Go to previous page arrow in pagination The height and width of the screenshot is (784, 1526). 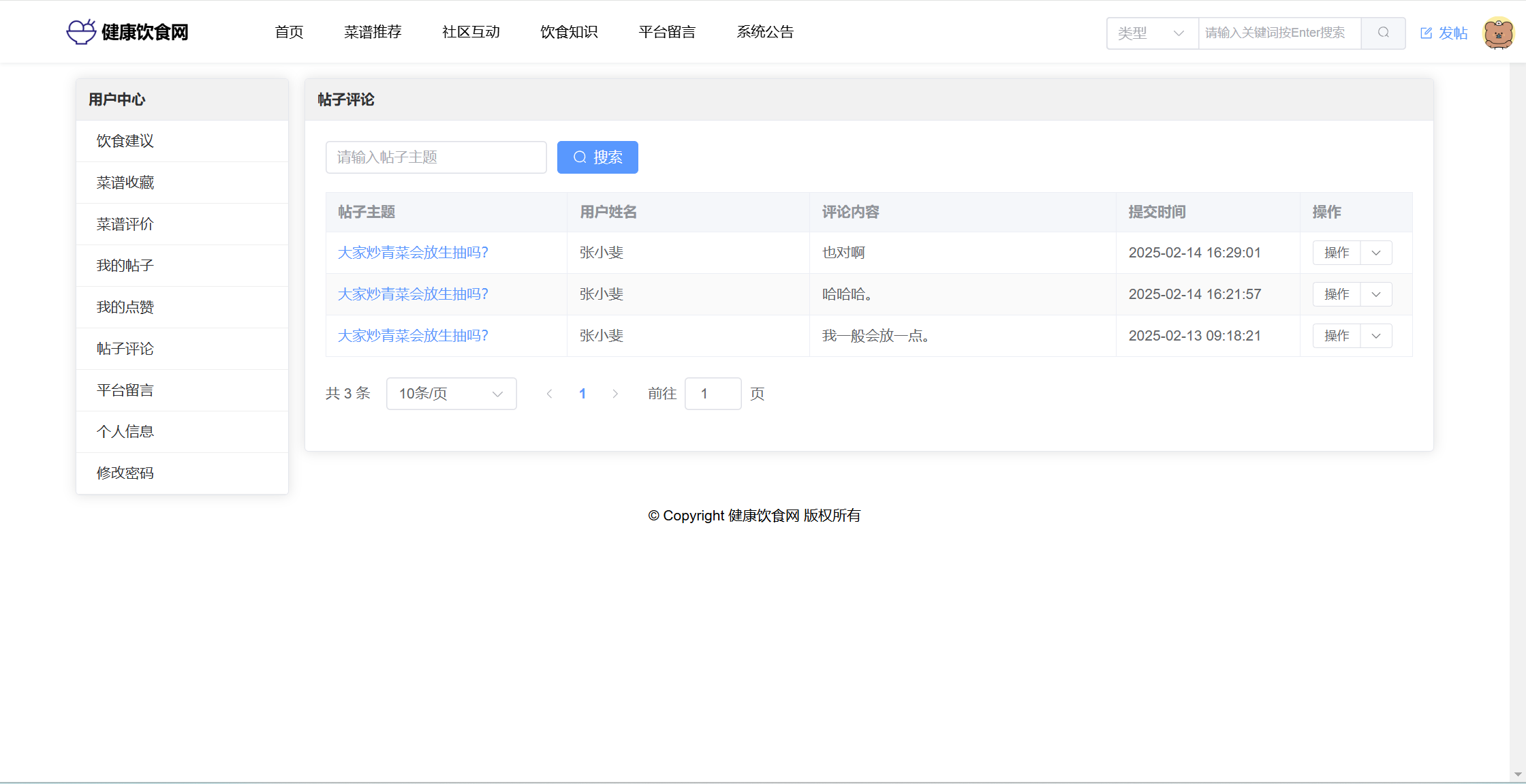coord(549,394)
